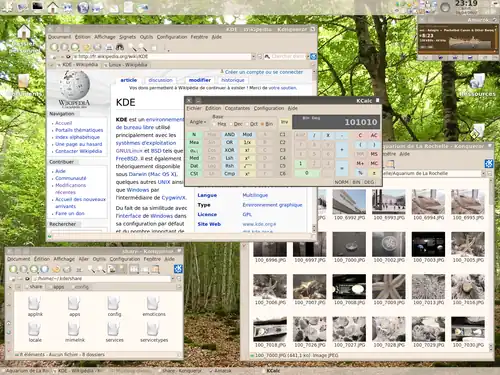Toggle the Inv button in KCalc
Screen dimensions: 500x375
point(284,122)
